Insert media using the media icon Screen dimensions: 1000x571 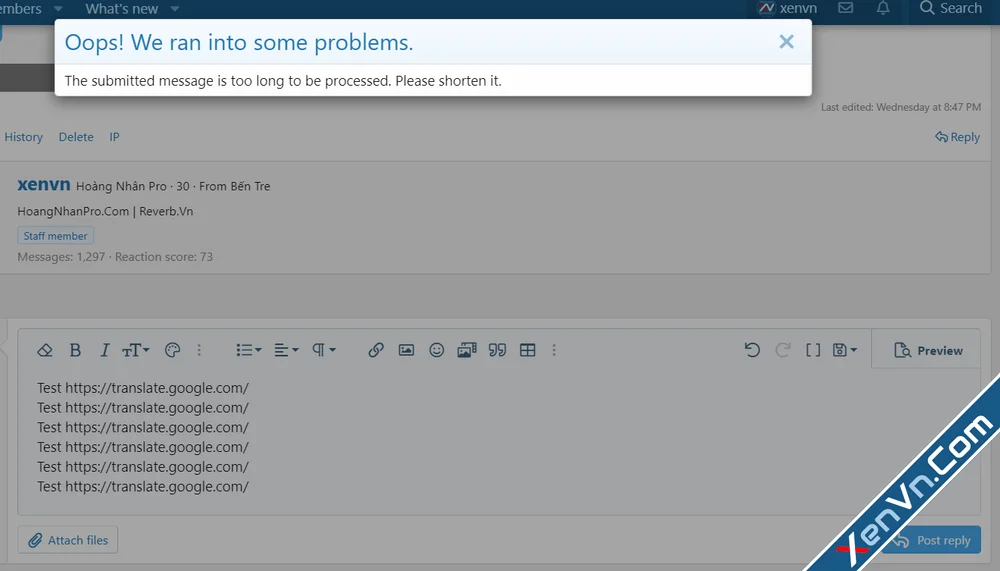[467, 350]
